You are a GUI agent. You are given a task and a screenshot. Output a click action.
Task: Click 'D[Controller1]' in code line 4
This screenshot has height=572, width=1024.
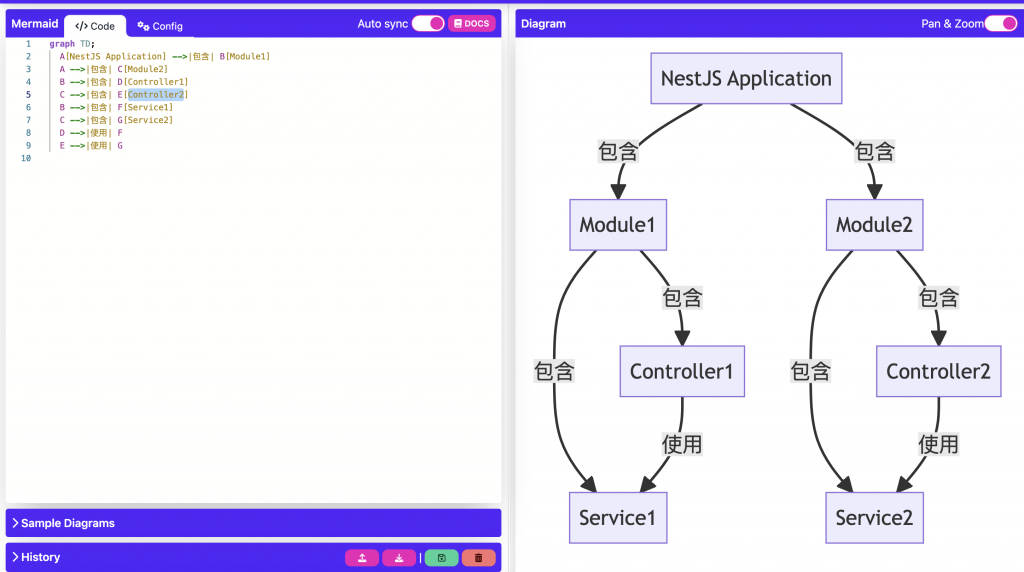coord(153,82)
